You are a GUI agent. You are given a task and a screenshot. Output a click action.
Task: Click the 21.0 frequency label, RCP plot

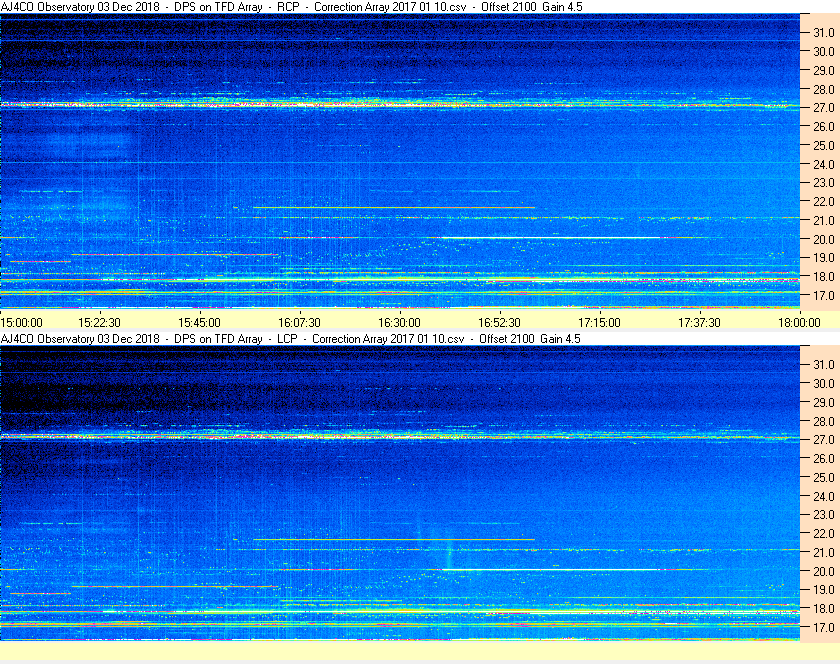(824, 220)
